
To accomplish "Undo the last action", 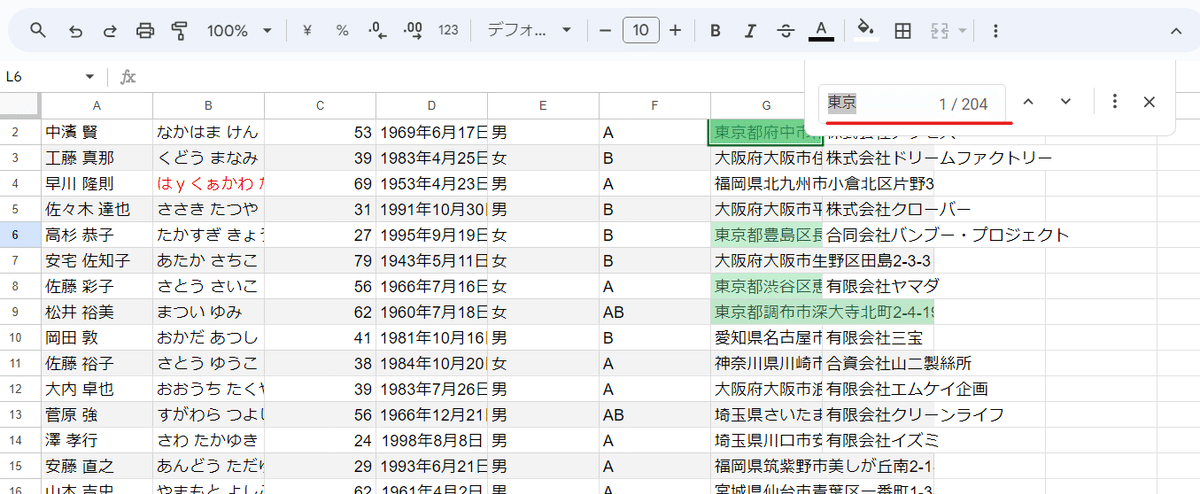I will pyautogui.click(x=75, y=31).
